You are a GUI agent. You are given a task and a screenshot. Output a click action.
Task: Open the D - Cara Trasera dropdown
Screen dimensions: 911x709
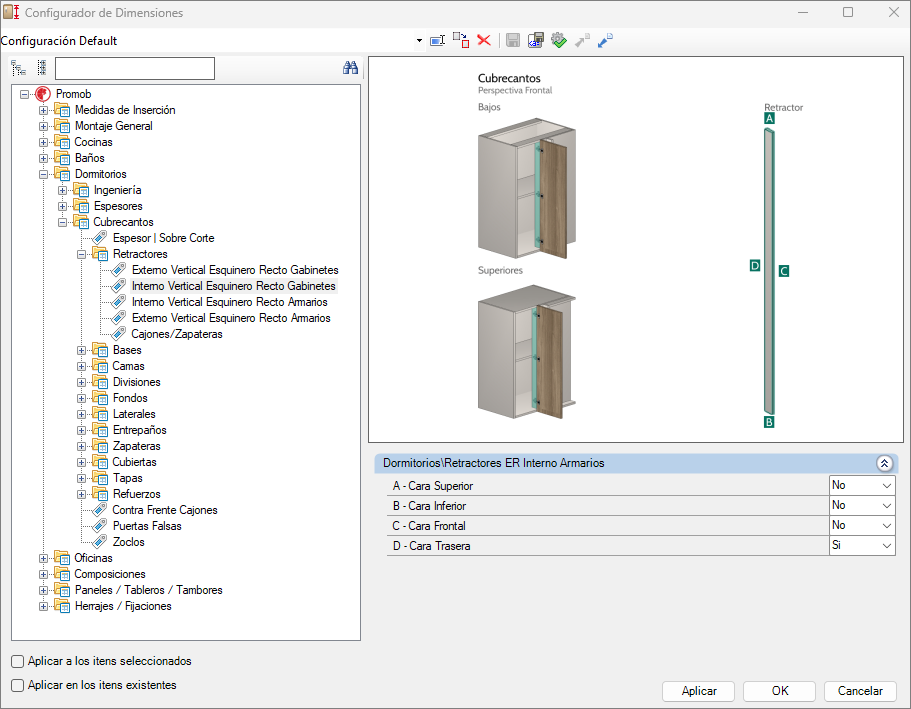(x=886, y=546)
